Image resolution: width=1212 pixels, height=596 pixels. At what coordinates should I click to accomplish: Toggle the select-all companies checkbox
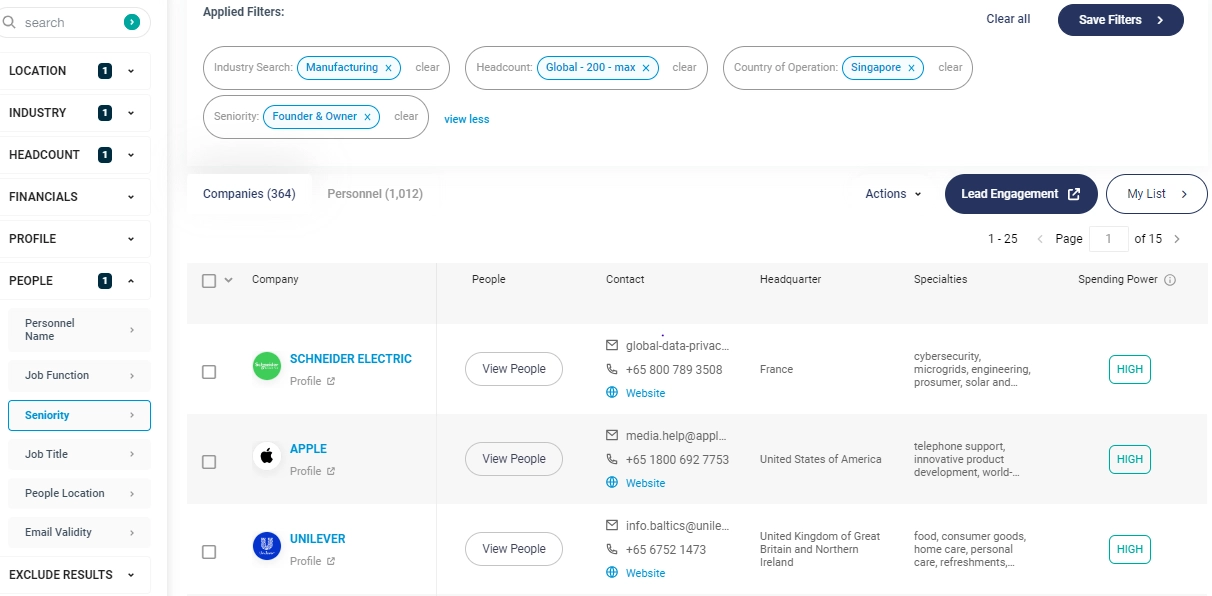209,281
